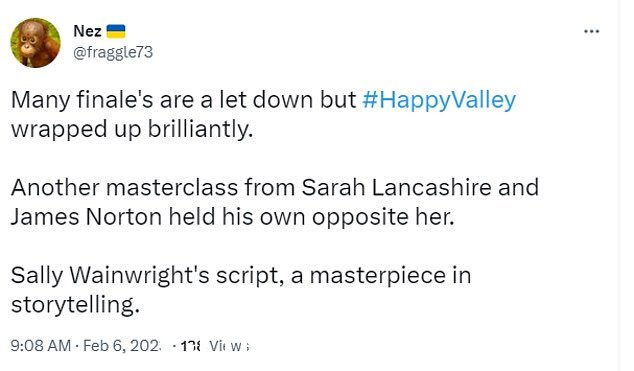Click the phrase "a masterpiece in"
This screenshot has width=634, height=371.
pos(381,276)
